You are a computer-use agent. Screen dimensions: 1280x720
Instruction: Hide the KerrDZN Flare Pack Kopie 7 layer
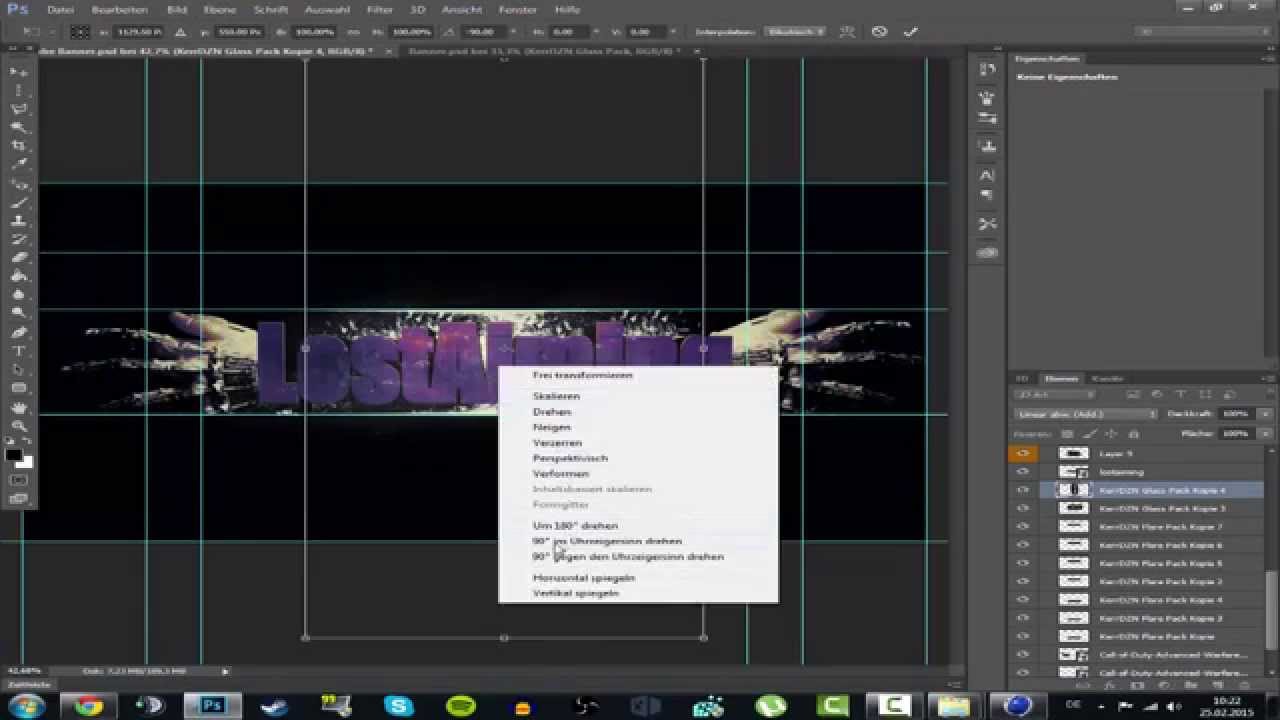[x=1022, y=526]
